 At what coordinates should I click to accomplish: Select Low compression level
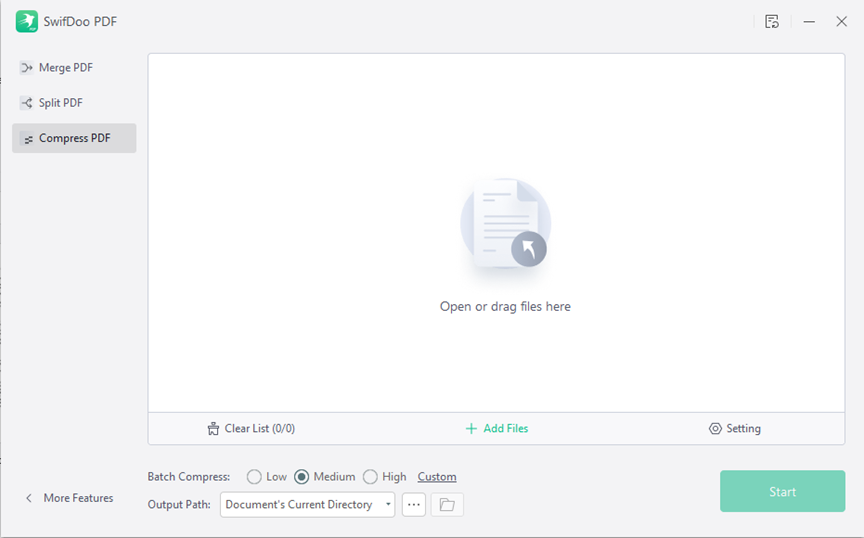tap(254, 476)
